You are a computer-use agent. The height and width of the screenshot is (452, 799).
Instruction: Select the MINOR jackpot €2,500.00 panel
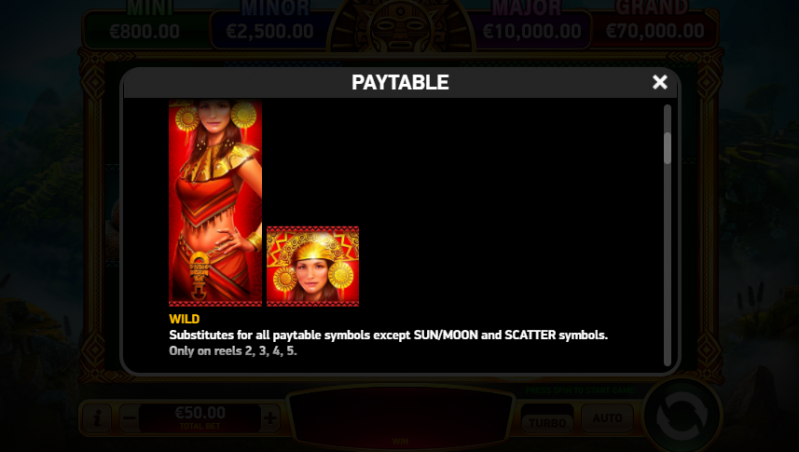270,26
